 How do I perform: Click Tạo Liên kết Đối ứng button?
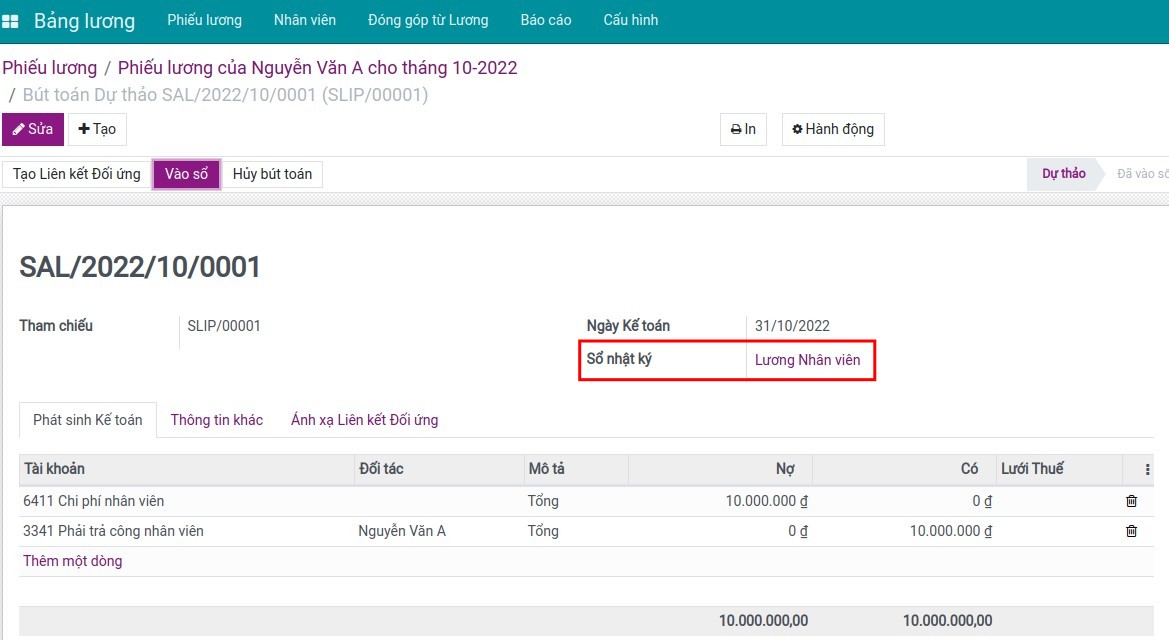coord(77,174)
